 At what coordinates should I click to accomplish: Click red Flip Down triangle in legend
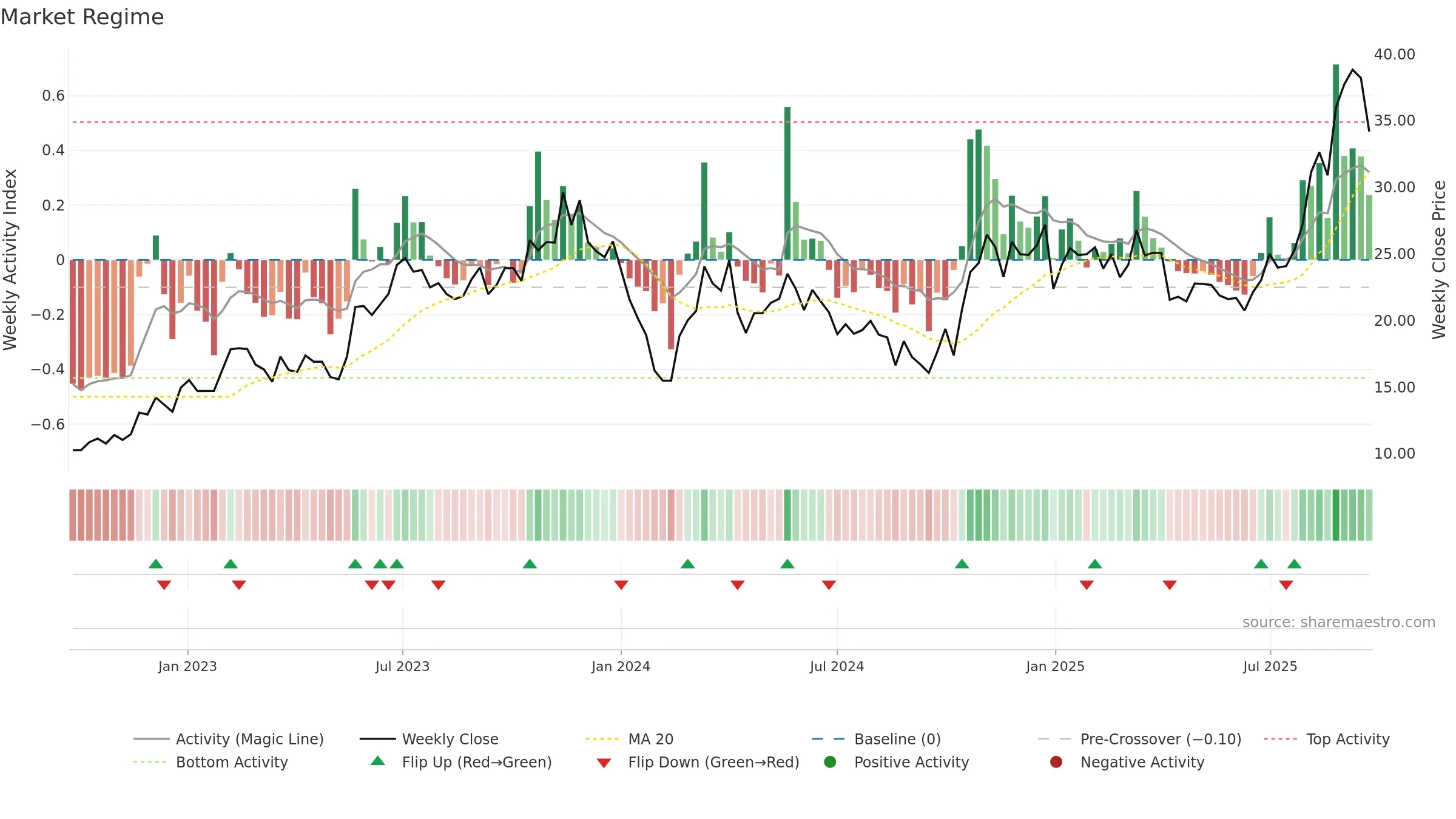point(604,763)
